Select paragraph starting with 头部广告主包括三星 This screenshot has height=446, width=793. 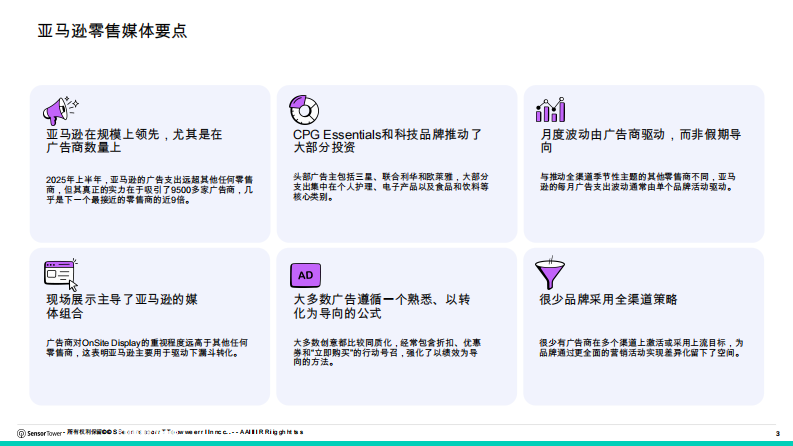coord(391,187)
